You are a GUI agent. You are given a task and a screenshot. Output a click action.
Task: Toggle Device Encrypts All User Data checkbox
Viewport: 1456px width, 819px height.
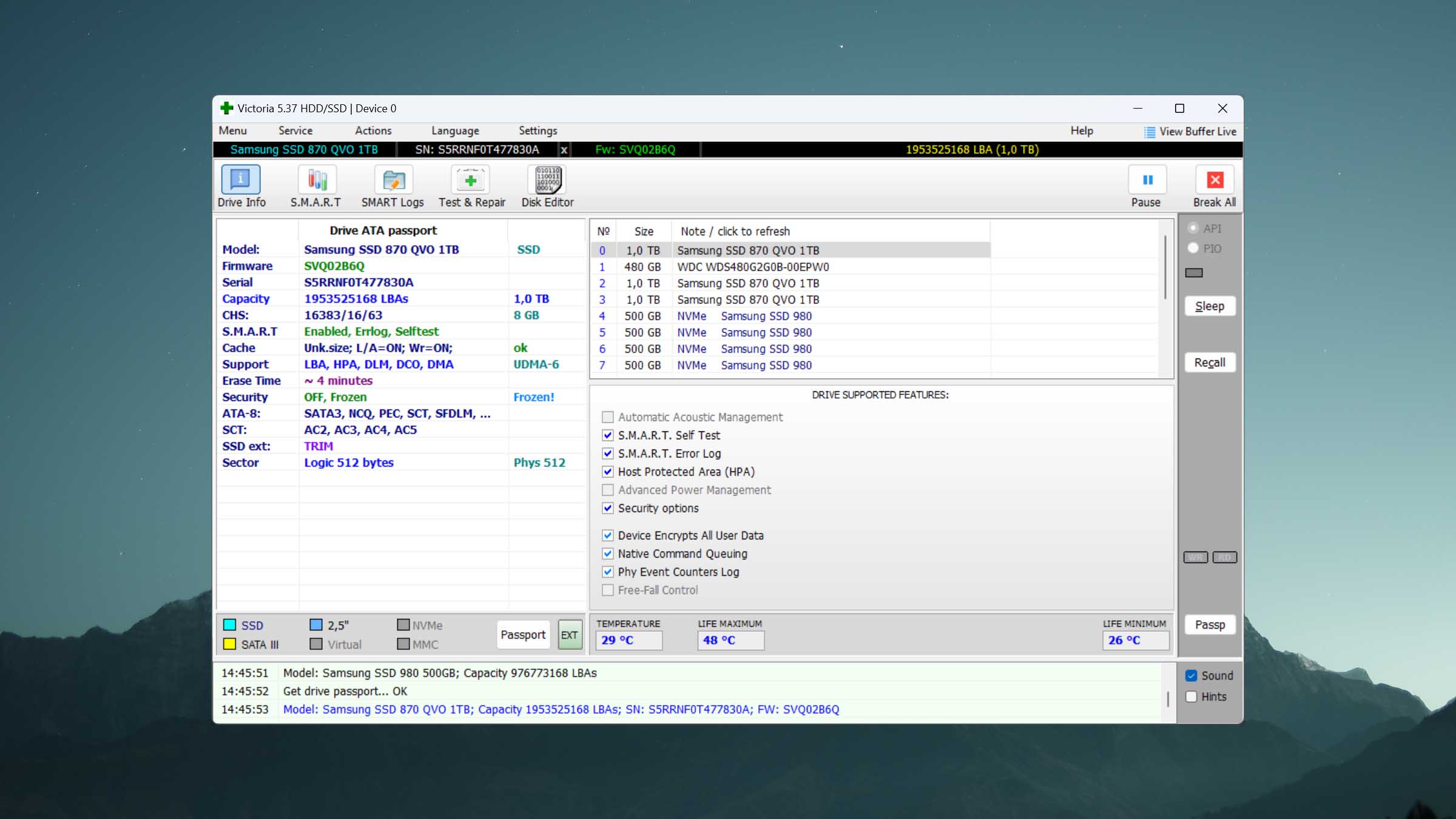point(607,535)
